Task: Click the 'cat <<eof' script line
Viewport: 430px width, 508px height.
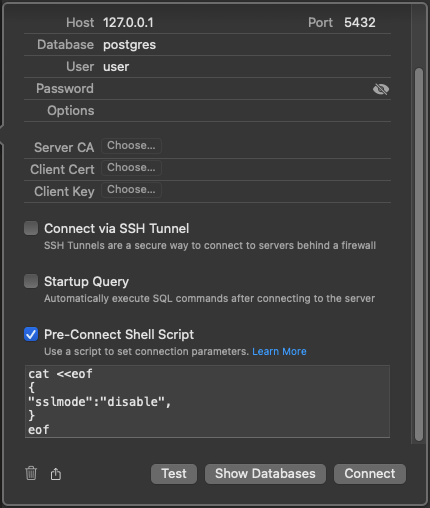Action: pos(60,374)
